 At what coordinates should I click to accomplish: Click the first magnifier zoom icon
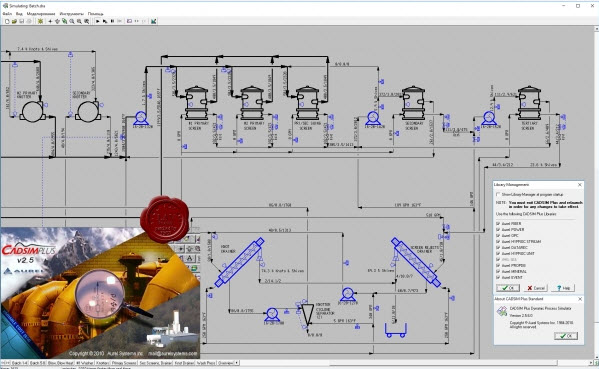(x=72, y=21)
